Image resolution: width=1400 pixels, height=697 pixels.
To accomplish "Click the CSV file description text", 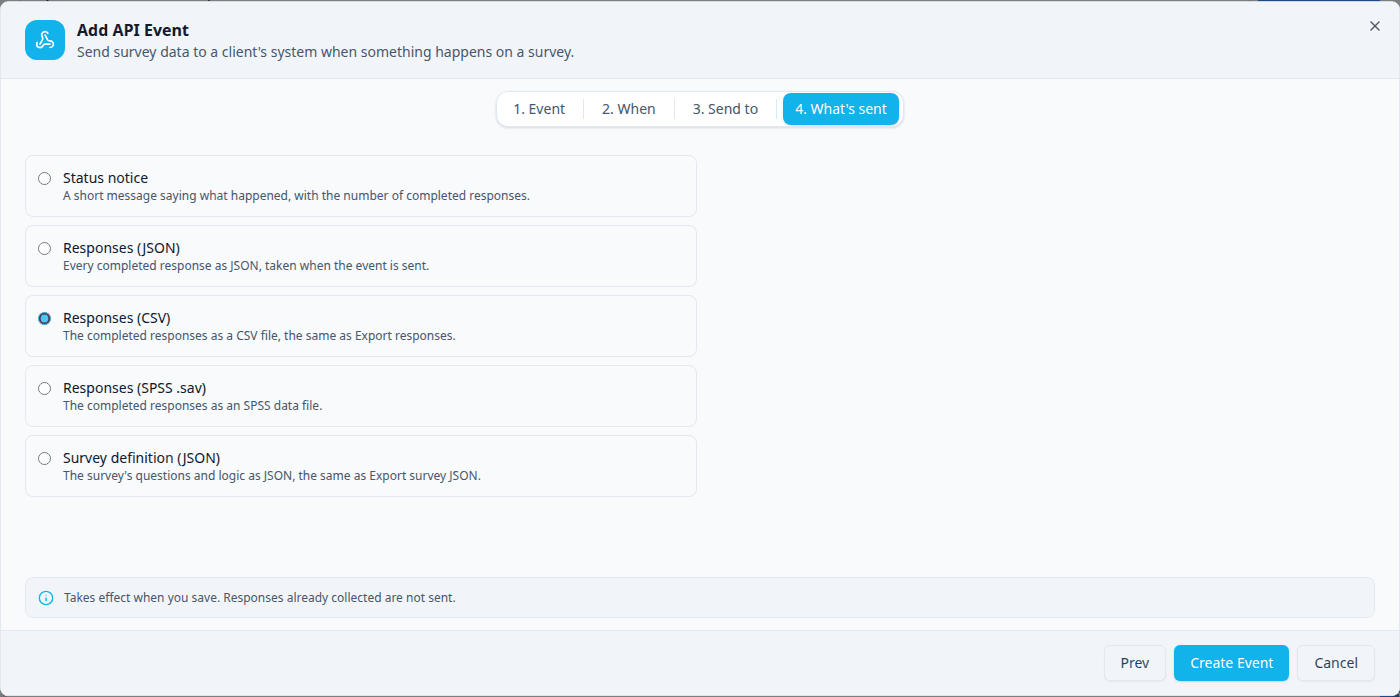I will coord(259,336).
